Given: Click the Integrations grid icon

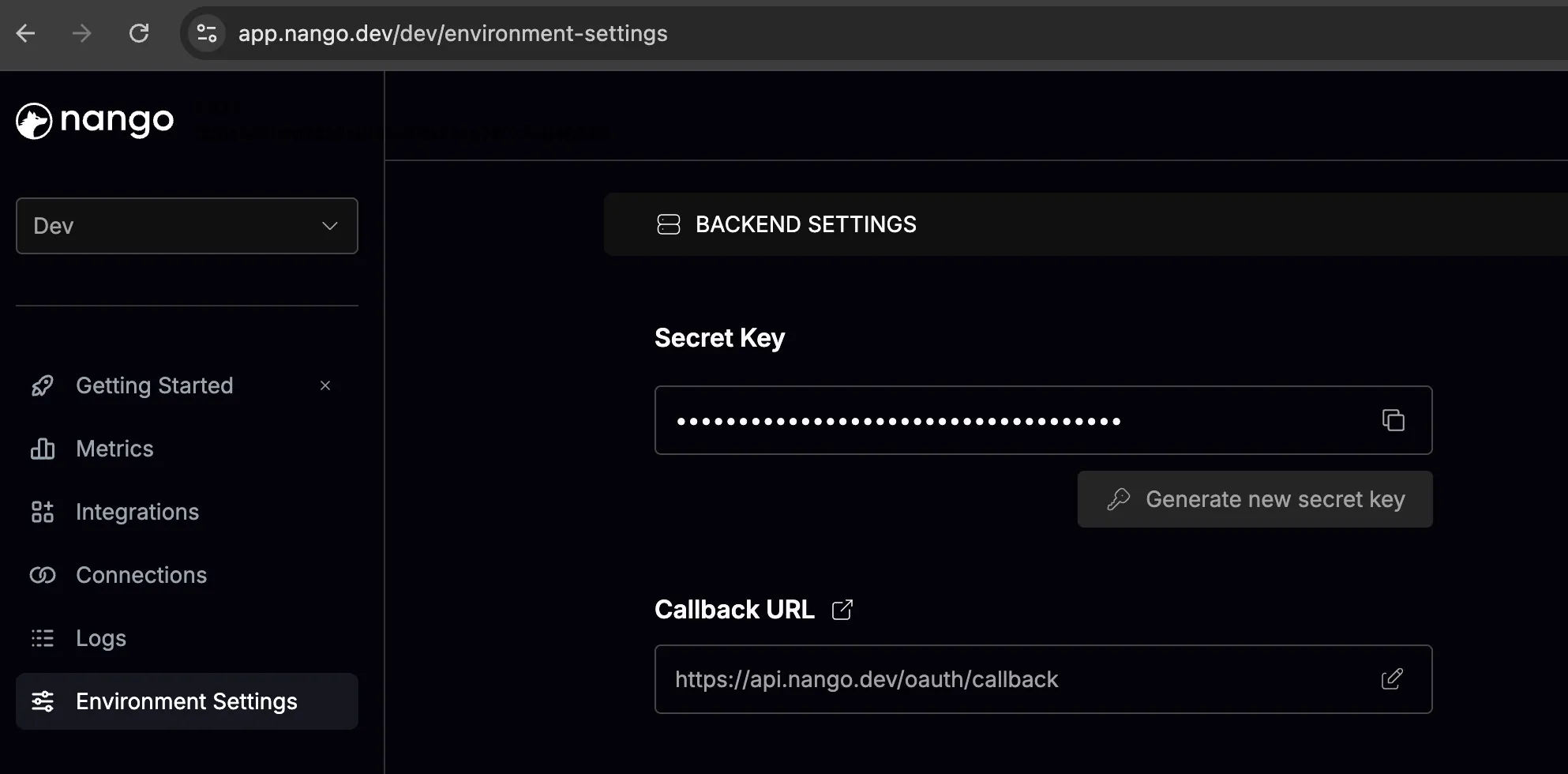Looking at the screenshot, I should click(x=43, y=512).
